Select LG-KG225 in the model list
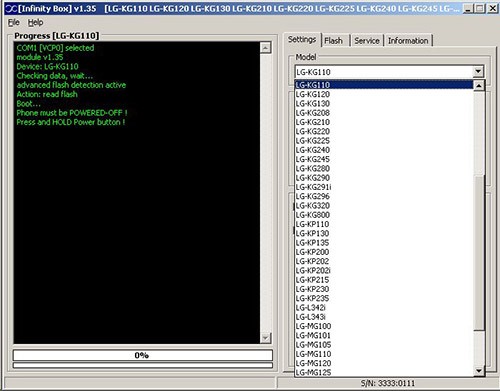 (384, 141)
